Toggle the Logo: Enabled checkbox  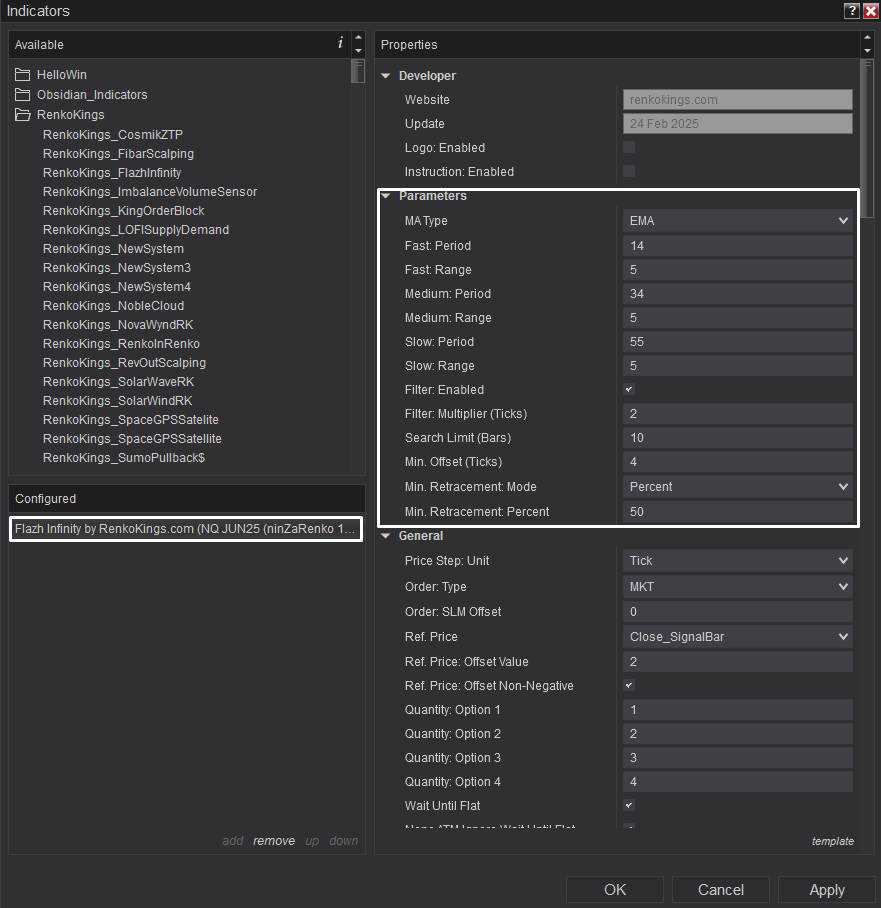[629, 147]
